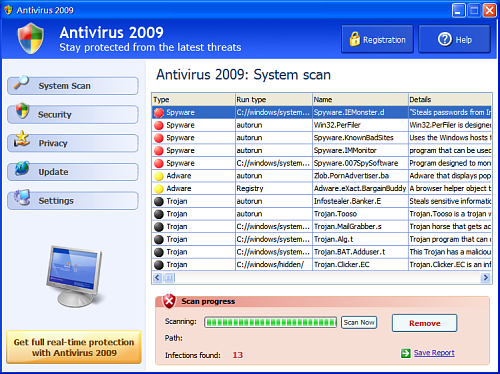Select the Win32.PerFiler name cell

click(360, 125)
